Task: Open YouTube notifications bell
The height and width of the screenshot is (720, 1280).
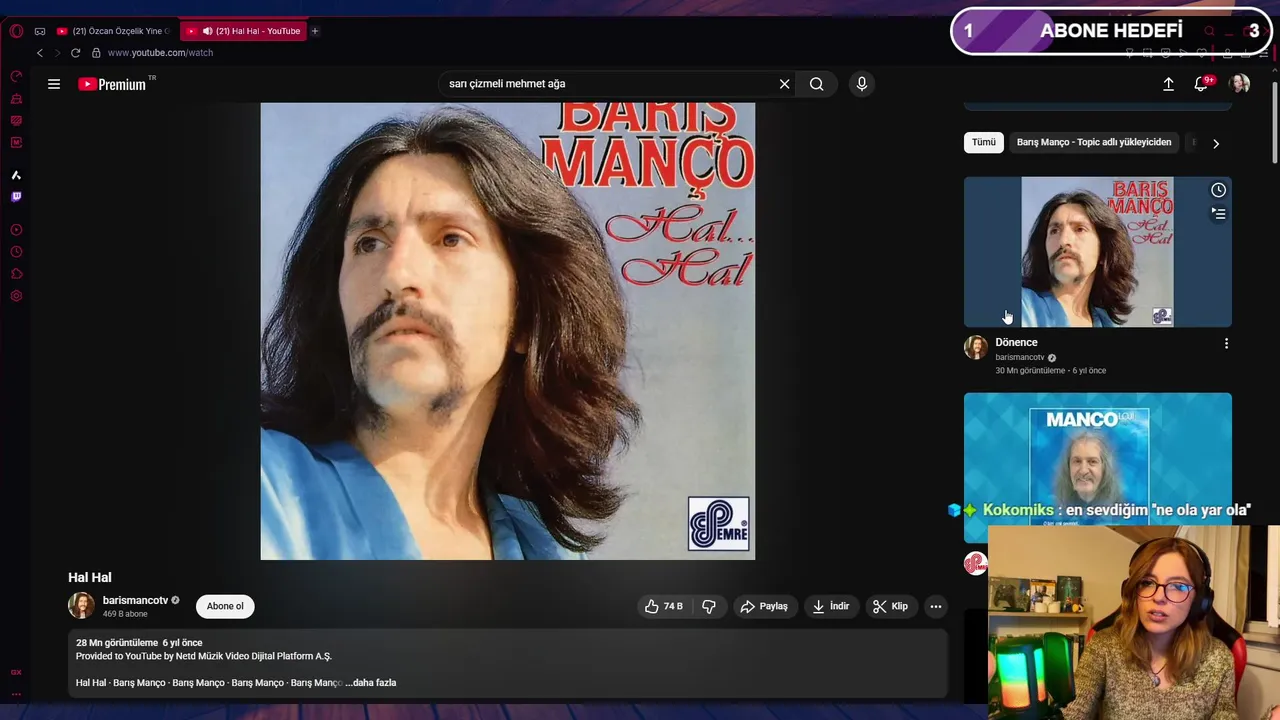Action: (x=1201, y=84)
